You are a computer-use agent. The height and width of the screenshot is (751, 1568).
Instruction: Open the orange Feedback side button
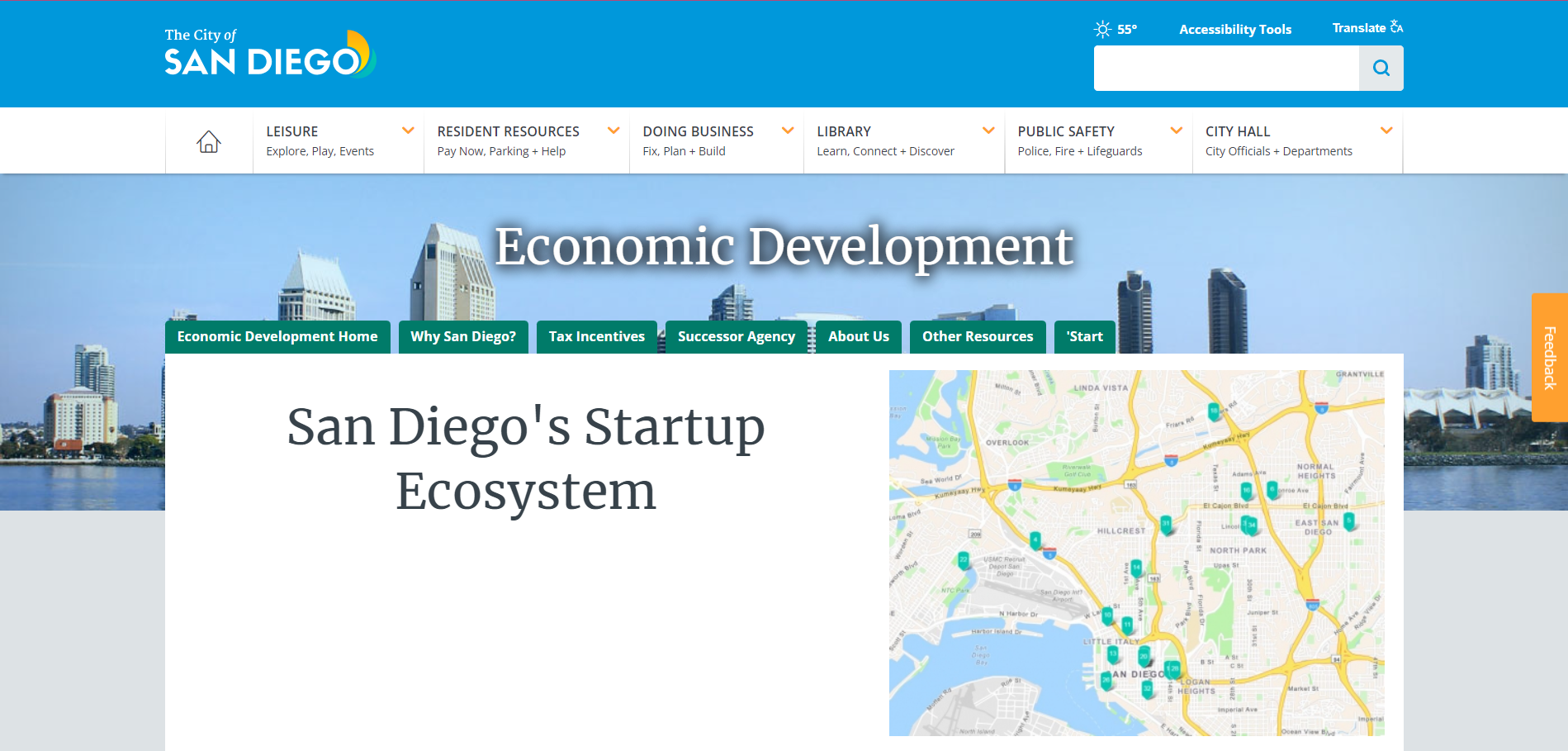click(1550, 358)
